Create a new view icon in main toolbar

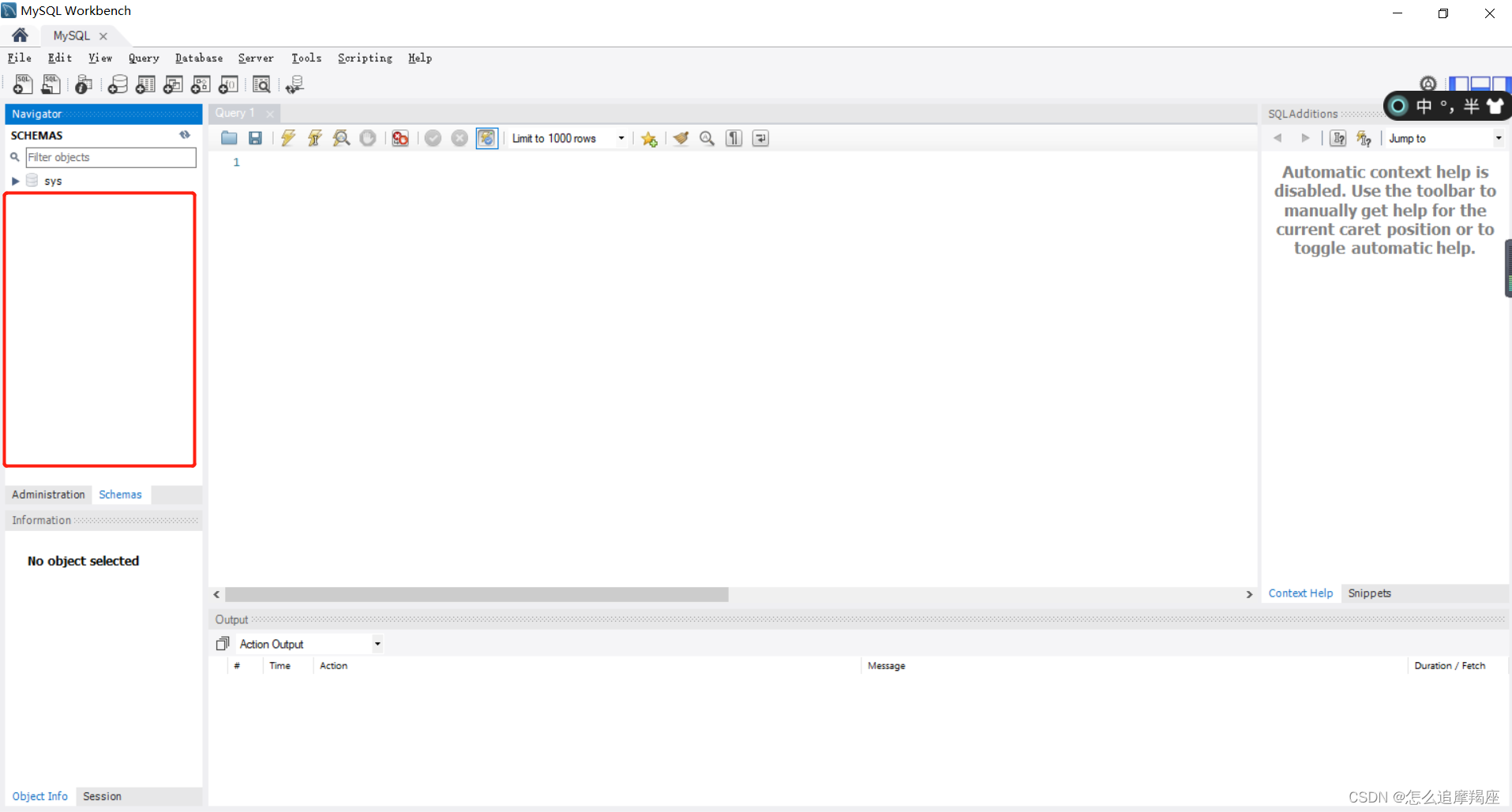[x=173, y=84]
